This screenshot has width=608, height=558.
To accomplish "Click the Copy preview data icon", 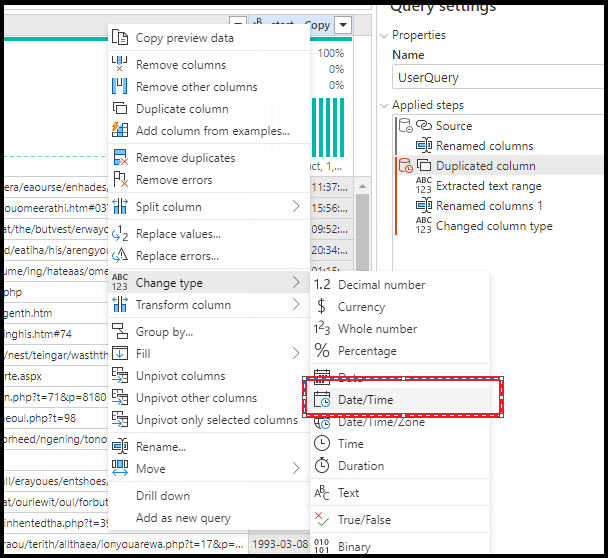I will (120, 38).
